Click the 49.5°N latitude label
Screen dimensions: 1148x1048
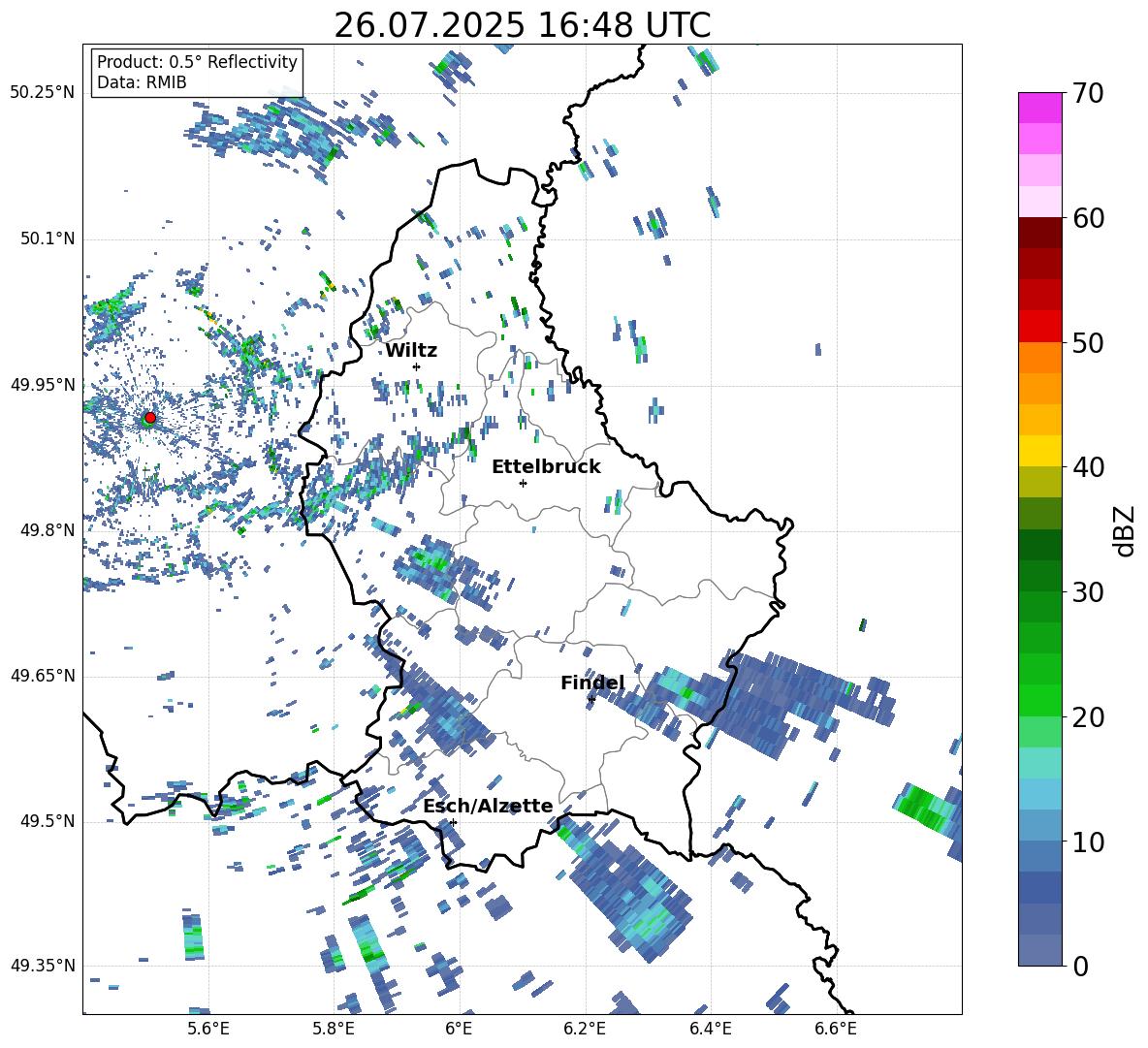point(47,821)
